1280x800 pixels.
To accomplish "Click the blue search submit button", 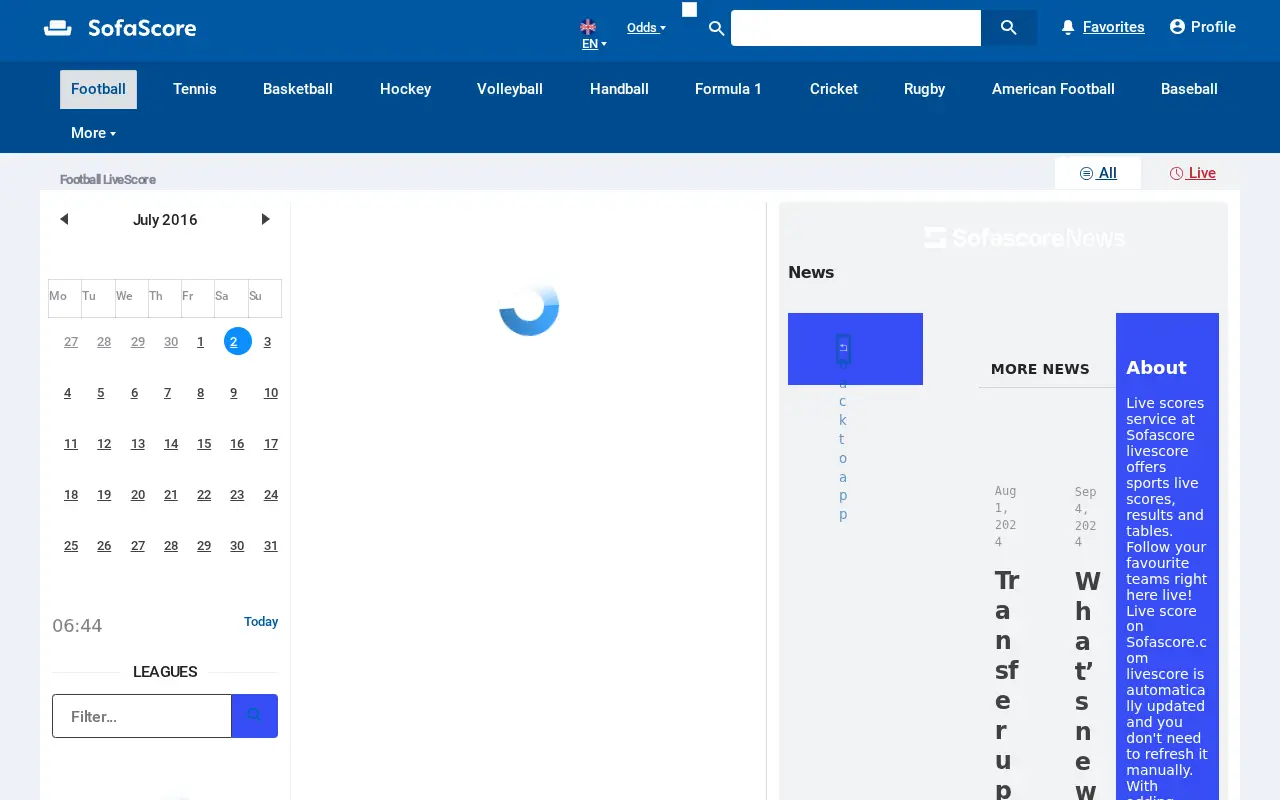I will coord(1008,28).
